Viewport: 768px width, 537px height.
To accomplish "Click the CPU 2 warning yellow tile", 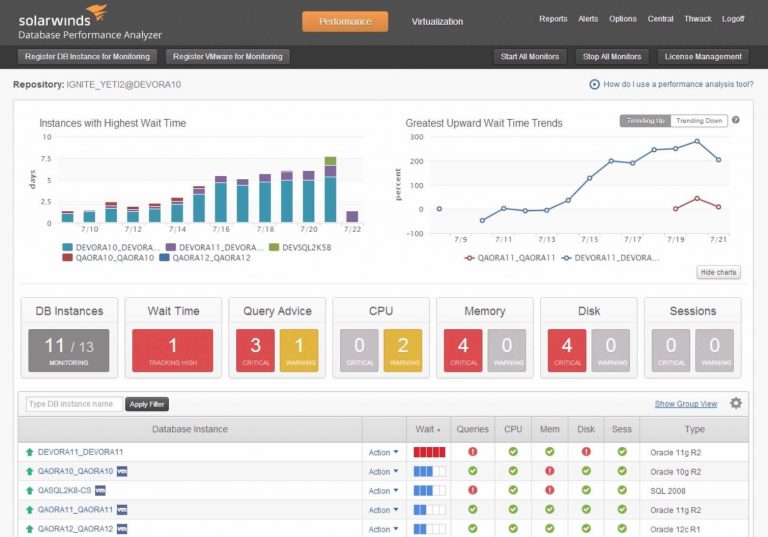I will (x=403, y=350).
